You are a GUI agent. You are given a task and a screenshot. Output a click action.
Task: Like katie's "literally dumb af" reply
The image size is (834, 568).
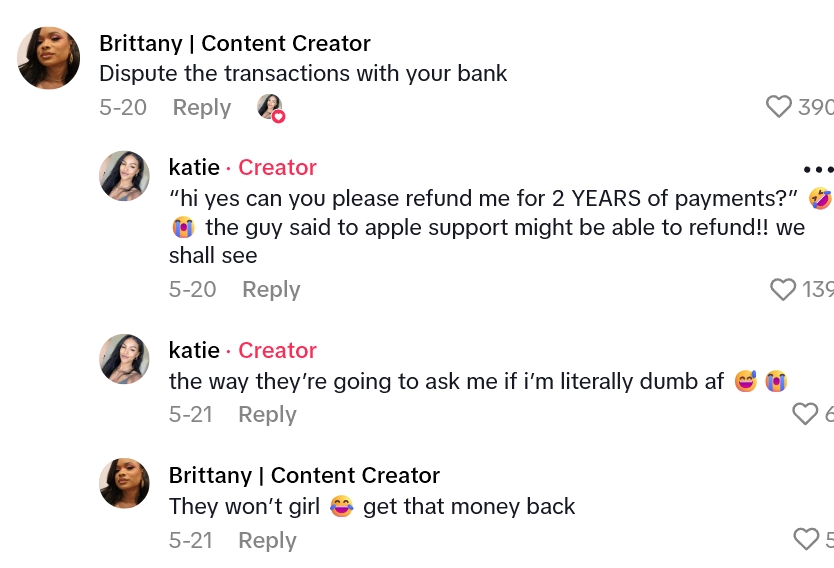pos(804,414)
